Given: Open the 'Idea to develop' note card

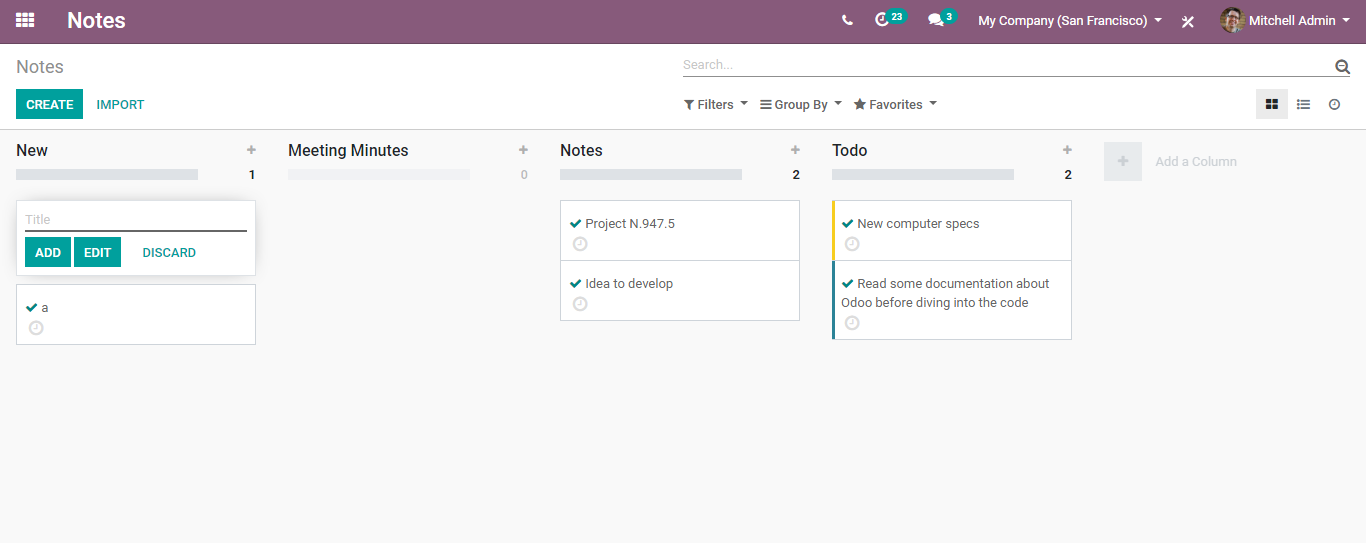Looking at the screenshot, I should (680, 291).
